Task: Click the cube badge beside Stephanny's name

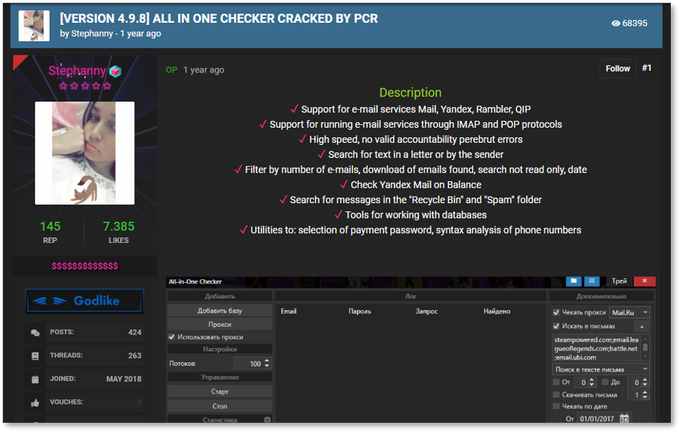Action: pyautogui.click(x=116, y=71)
